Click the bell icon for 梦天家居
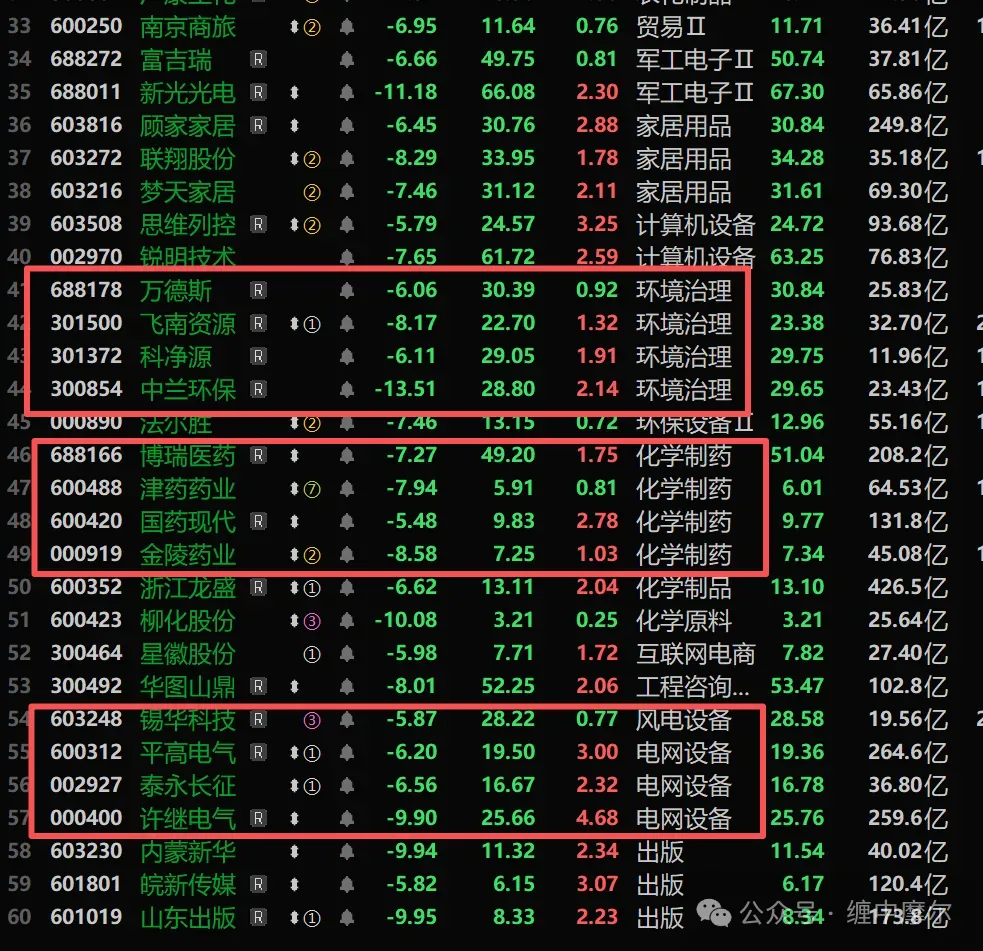The image size is (983, 951). click(x=347, y=191)
